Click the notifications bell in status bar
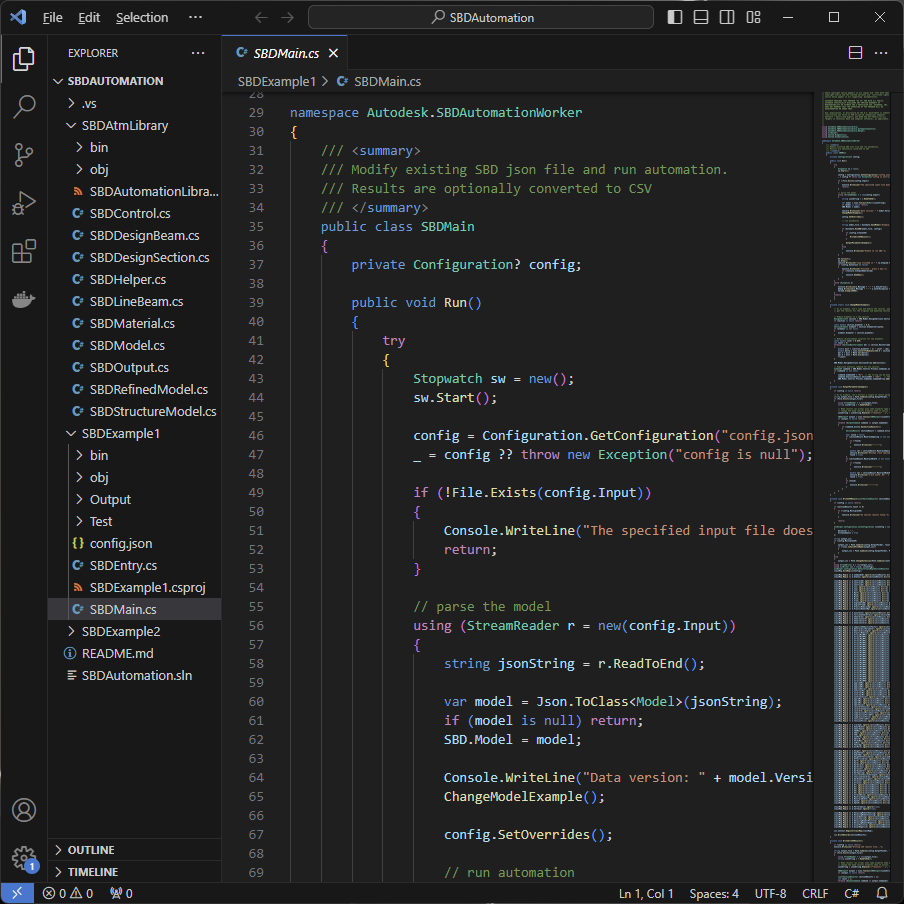The width and height of the screenshot is (904, 904). (882, 893)
